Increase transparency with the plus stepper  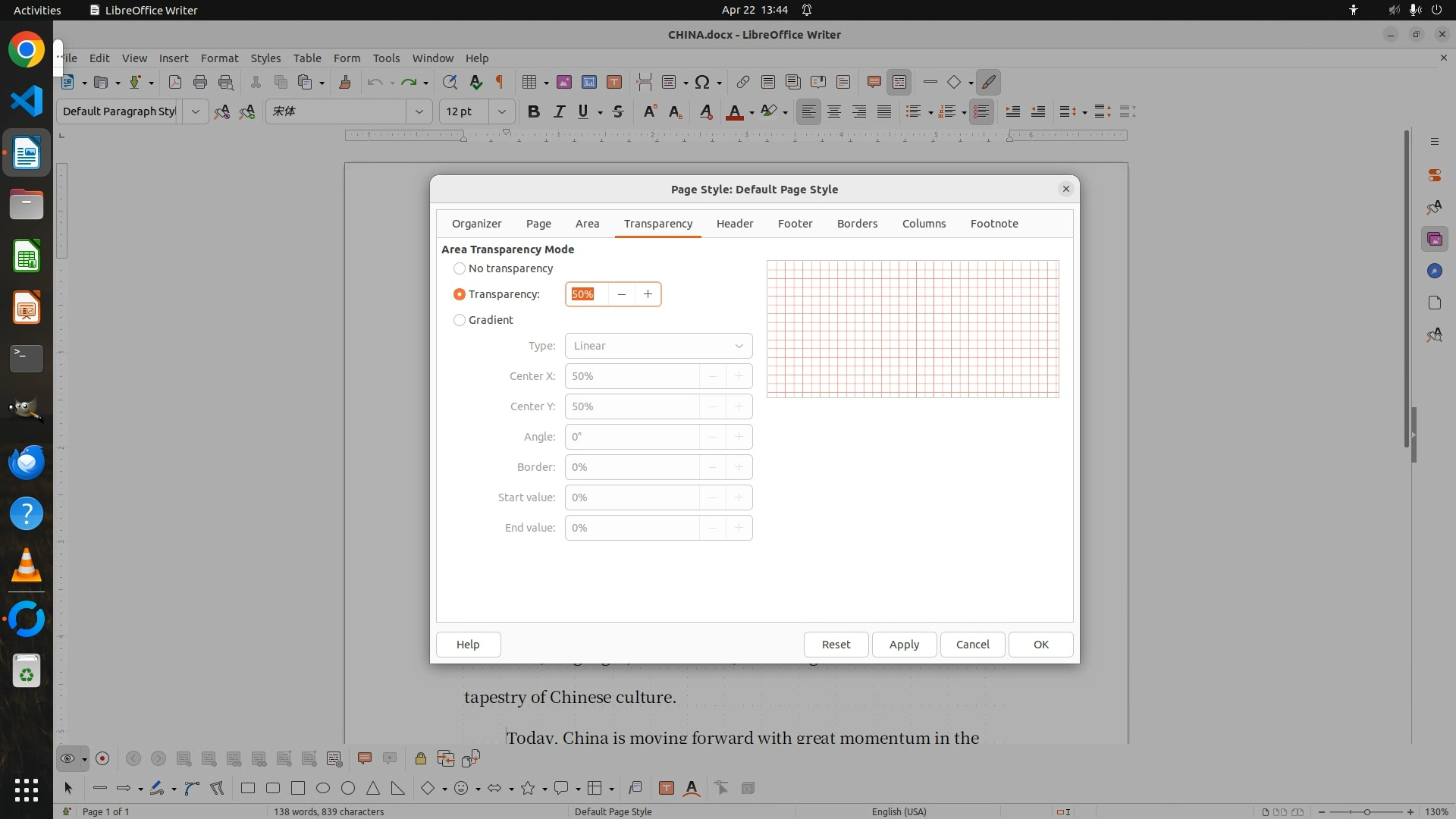pyautogui.click(x=648, y=294)
